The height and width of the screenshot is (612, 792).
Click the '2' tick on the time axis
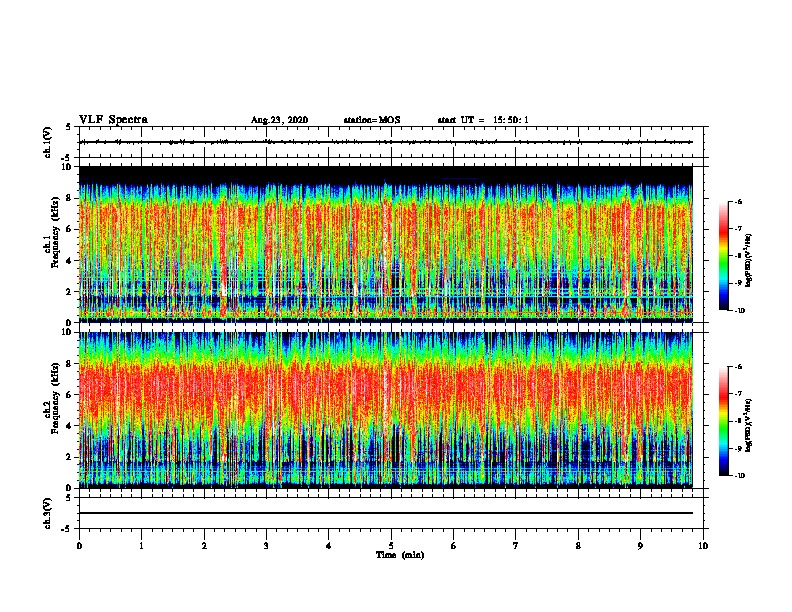204,546
